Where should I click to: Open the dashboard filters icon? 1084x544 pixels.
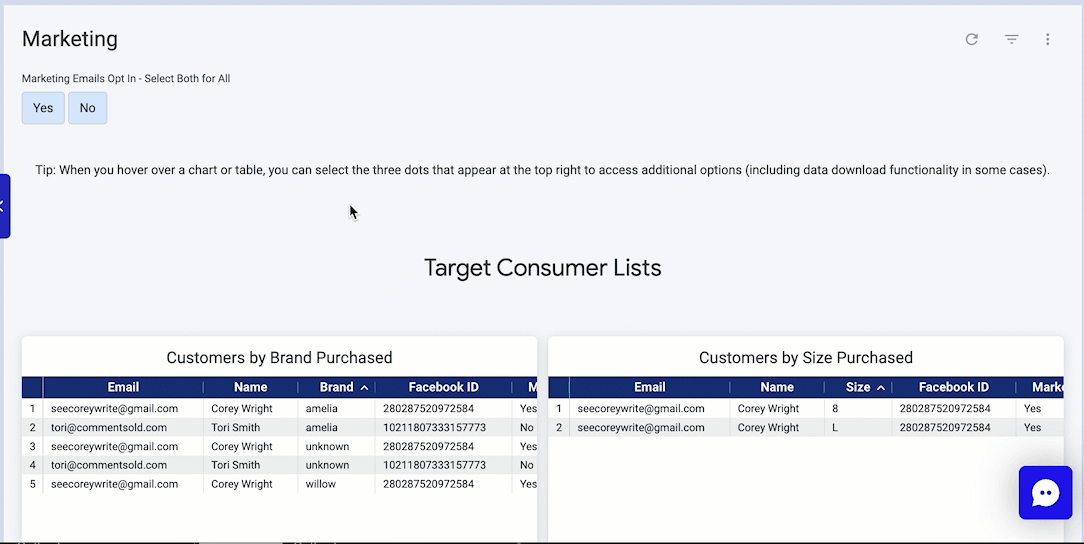click(x=1011, y=39)
